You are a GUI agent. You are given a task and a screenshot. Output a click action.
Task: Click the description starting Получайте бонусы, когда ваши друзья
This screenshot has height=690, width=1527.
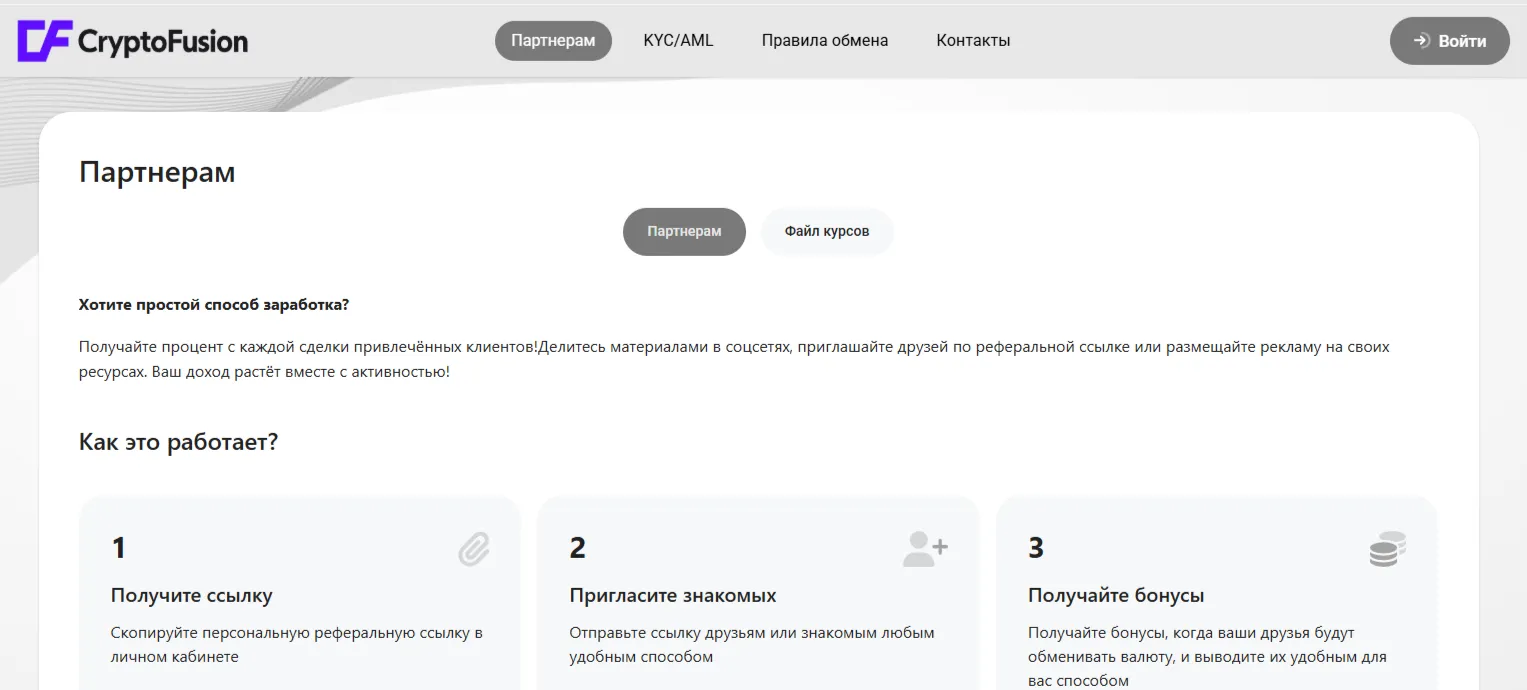tap(1207, 657)
